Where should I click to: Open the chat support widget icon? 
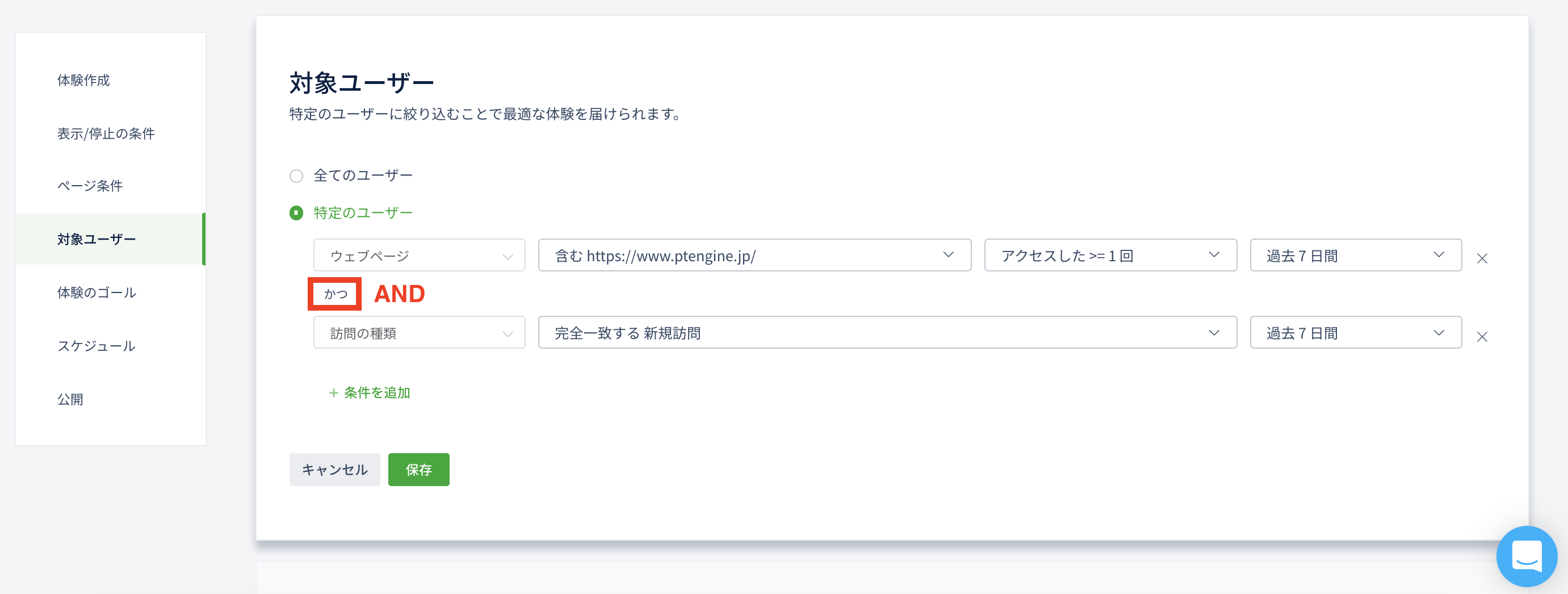coord(1527,555)
